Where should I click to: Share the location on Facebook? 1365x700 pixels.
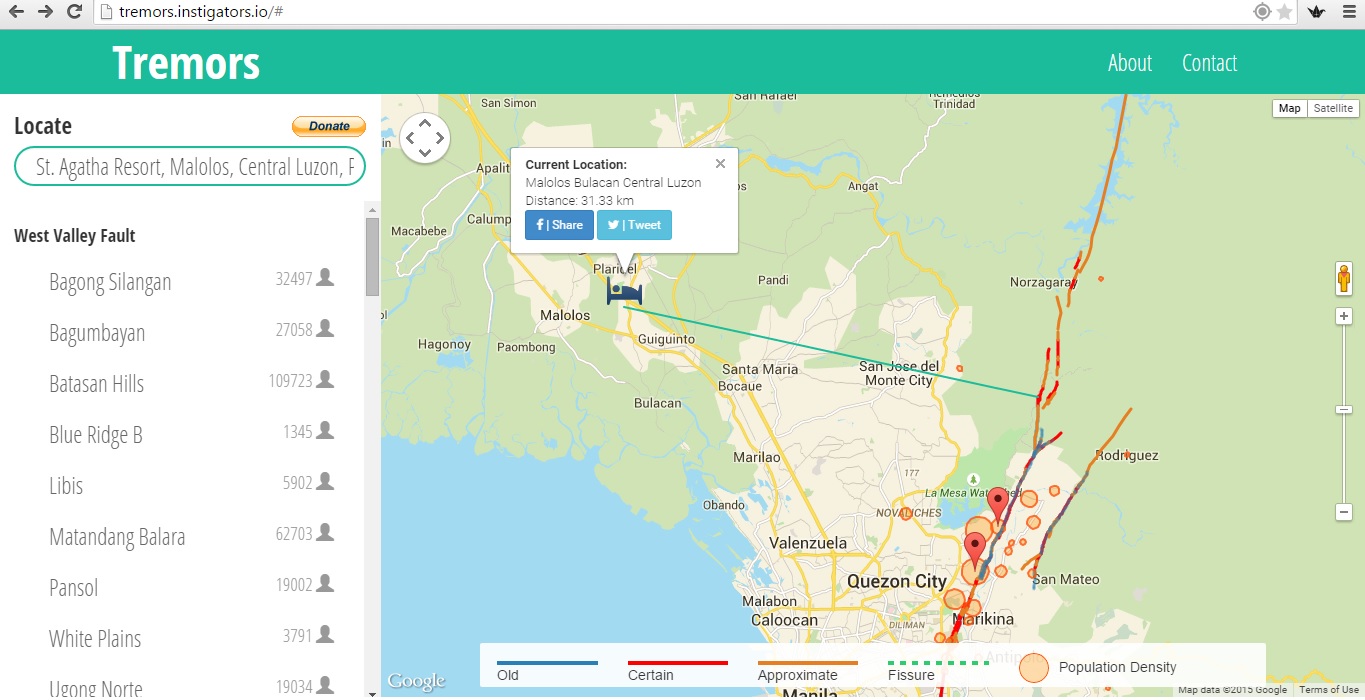tap(559, 225)
